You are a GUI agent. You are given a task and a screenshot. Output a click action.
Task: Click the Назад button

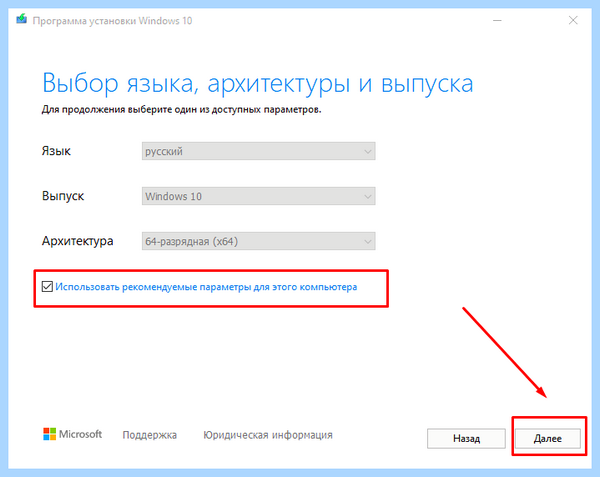pyautogui.click(x=466, y=438)
